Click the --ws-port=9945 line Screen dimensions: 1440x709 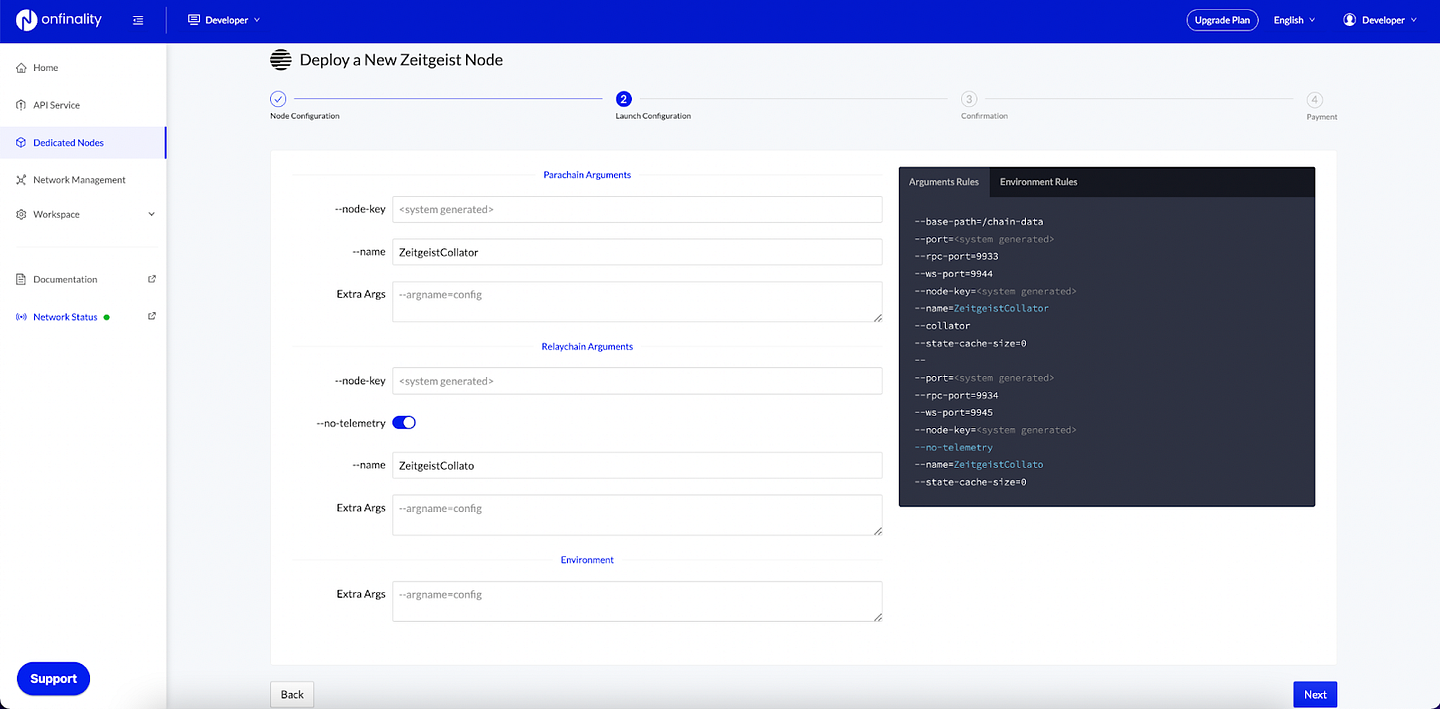tap(953, 413)
